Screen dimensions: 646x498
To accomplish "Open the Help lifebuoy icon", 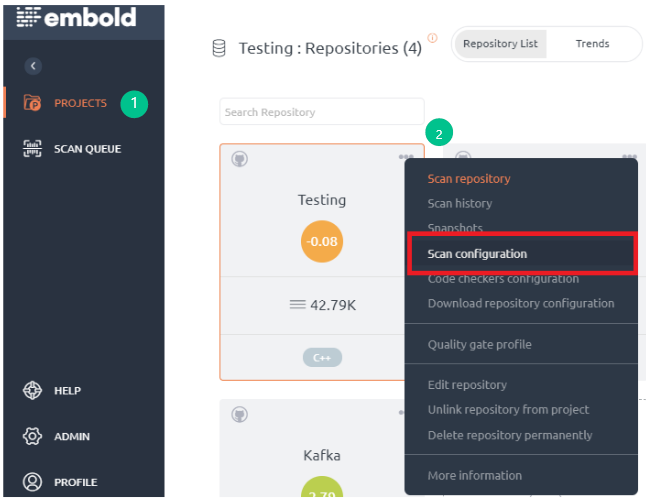I will pos(32,390).
